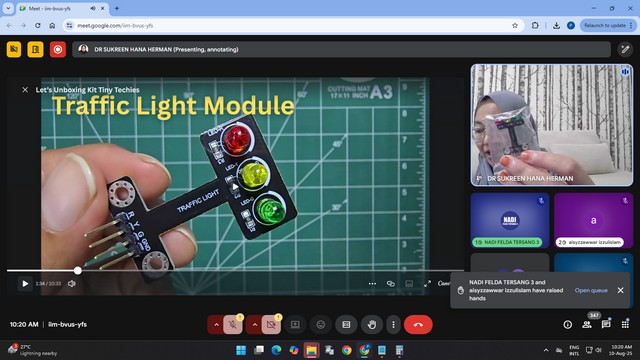Click Open queue link
The image size is (640, 360).
(591, 290)
